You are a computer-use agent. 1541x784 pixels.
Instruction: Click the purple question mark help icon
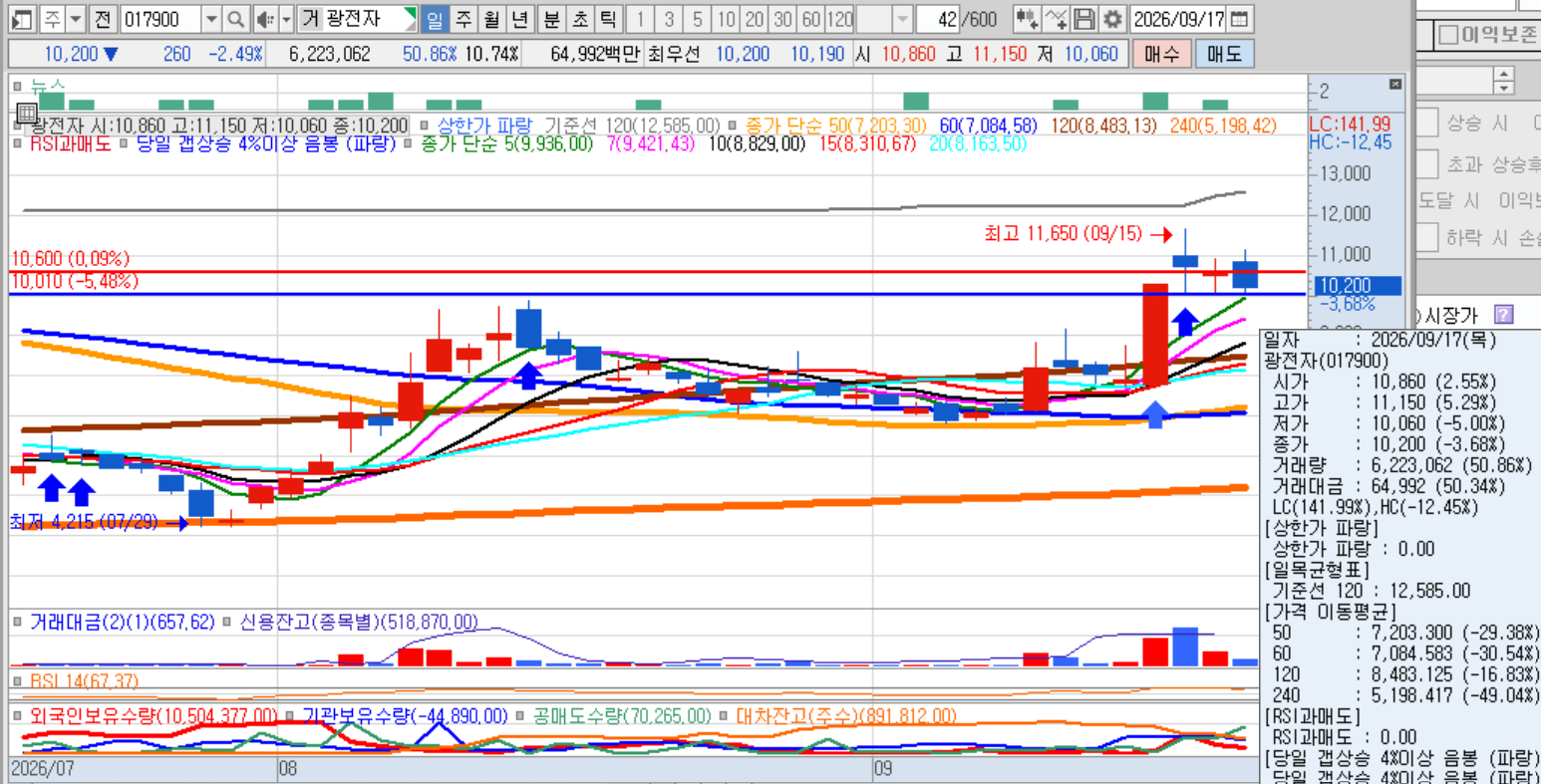click(x=1504, y=315)
